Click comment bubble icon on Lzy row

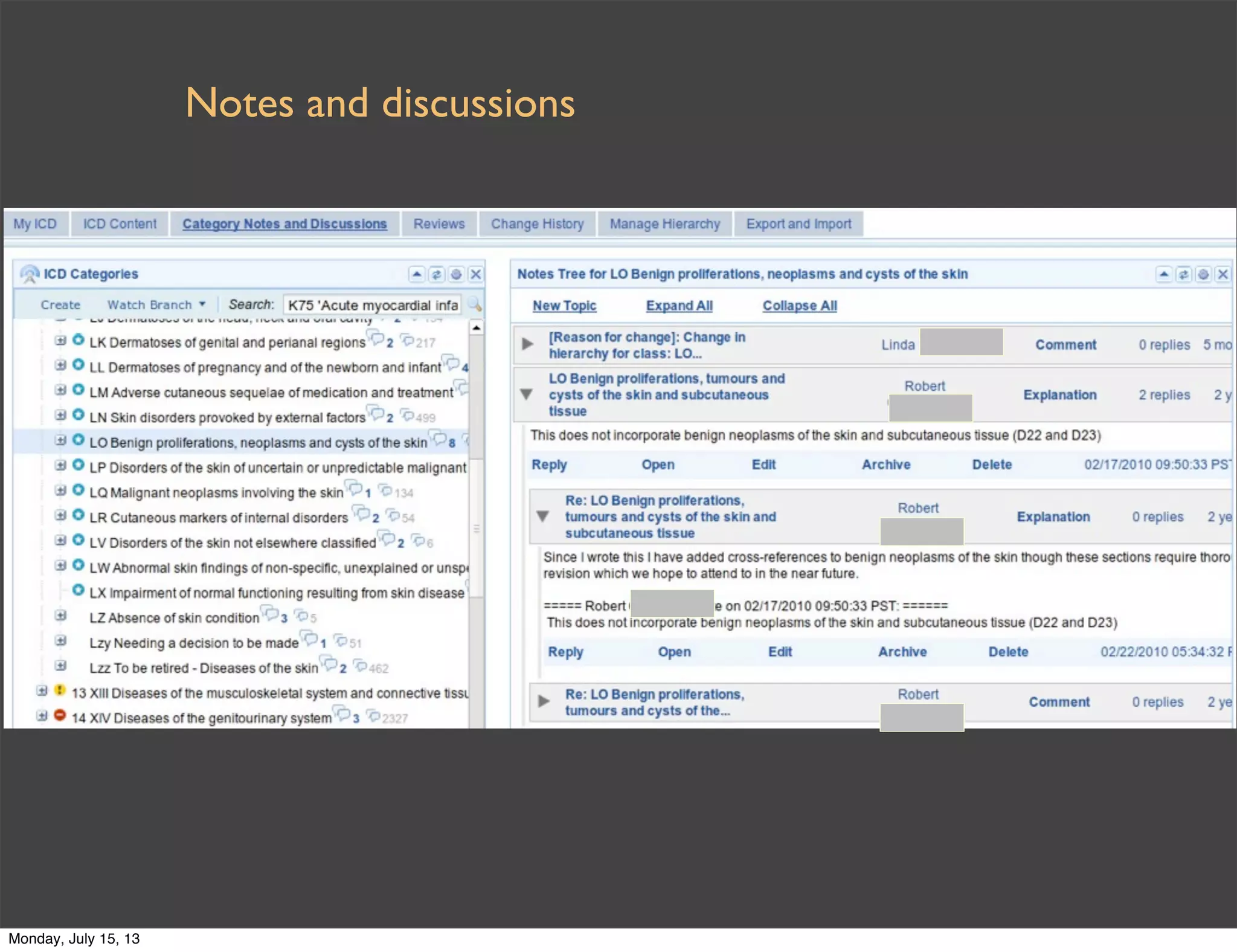click(309, 637)
